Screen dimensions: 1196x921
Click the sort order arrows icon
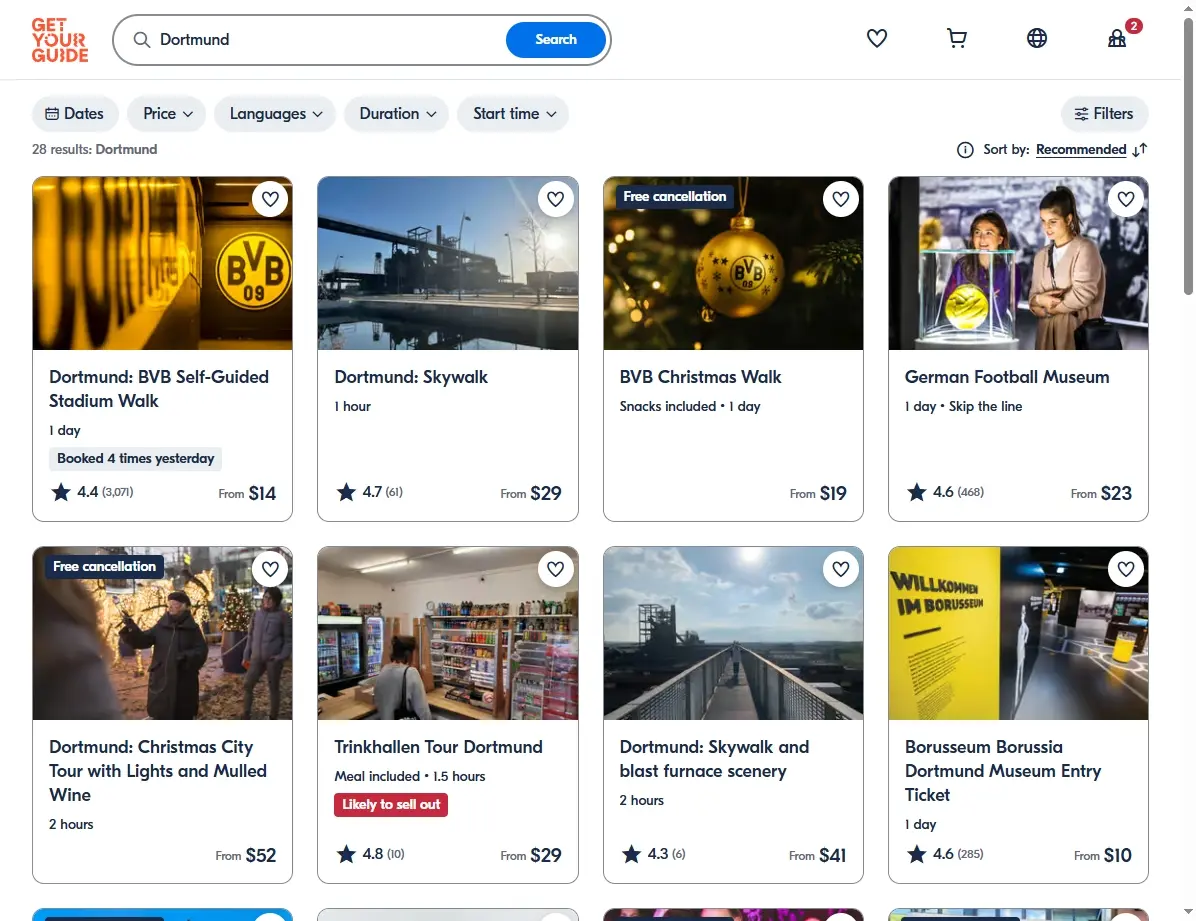(1140, 150)
